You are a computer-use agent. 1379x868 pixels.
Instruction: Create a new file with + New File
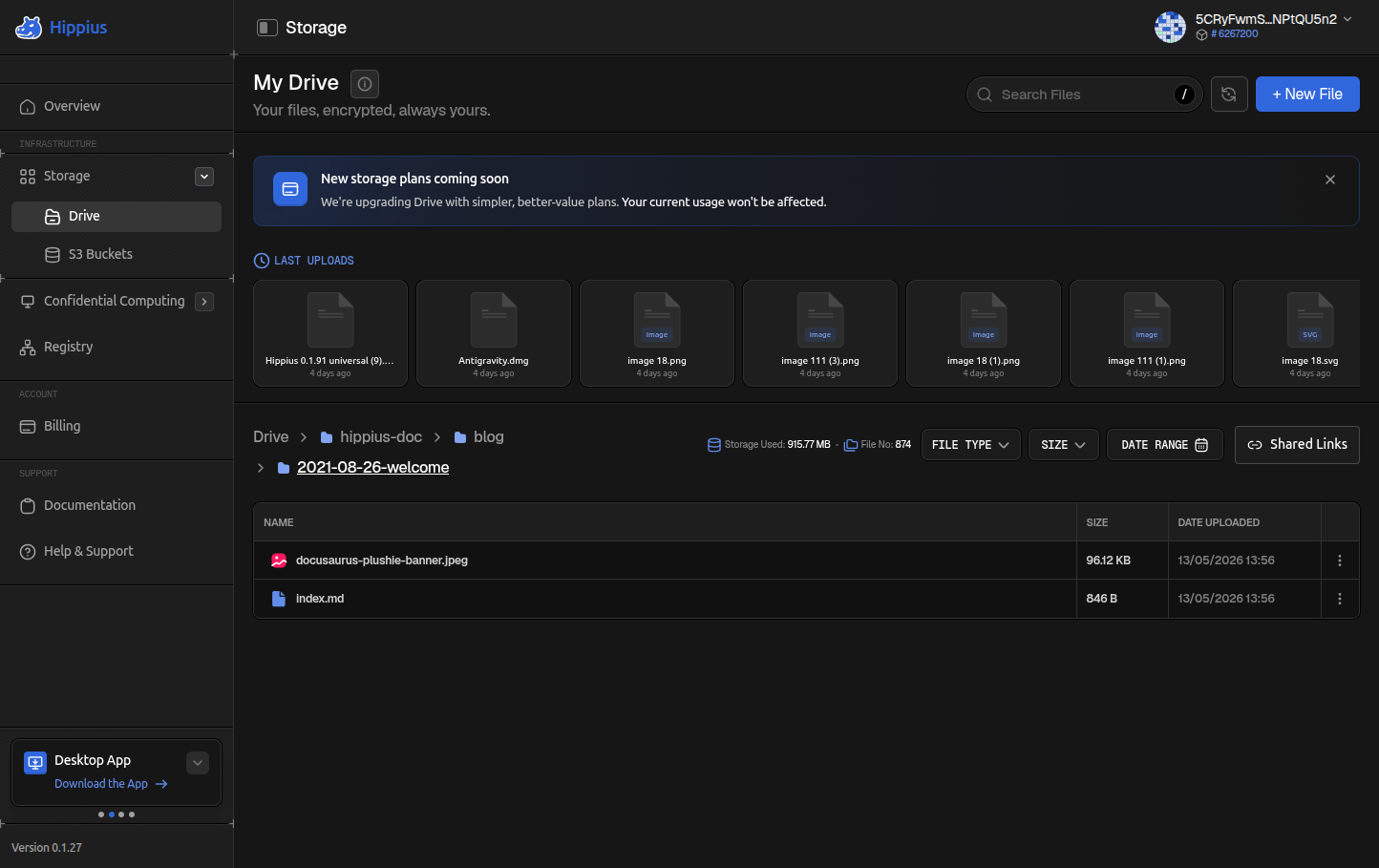point(1307,94)
